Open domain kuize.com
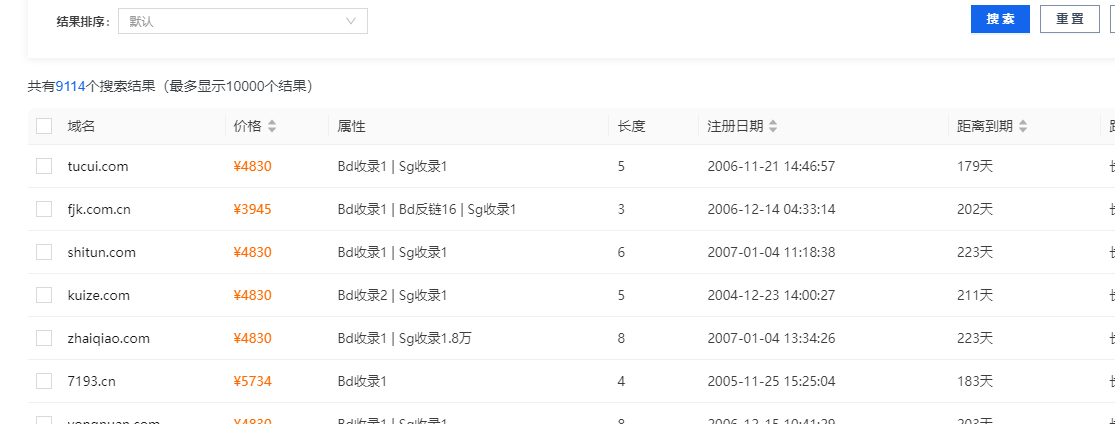The image size is (1115, 424). [99, 295]
